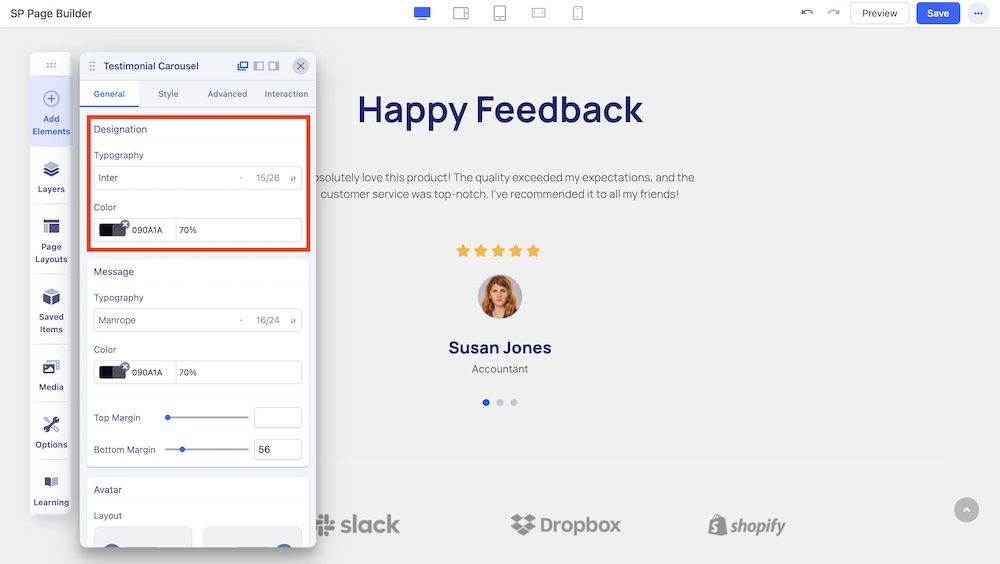Viewport: 1000px width, 564px height.
Task: Open the Media library
Action: point(51,374)
